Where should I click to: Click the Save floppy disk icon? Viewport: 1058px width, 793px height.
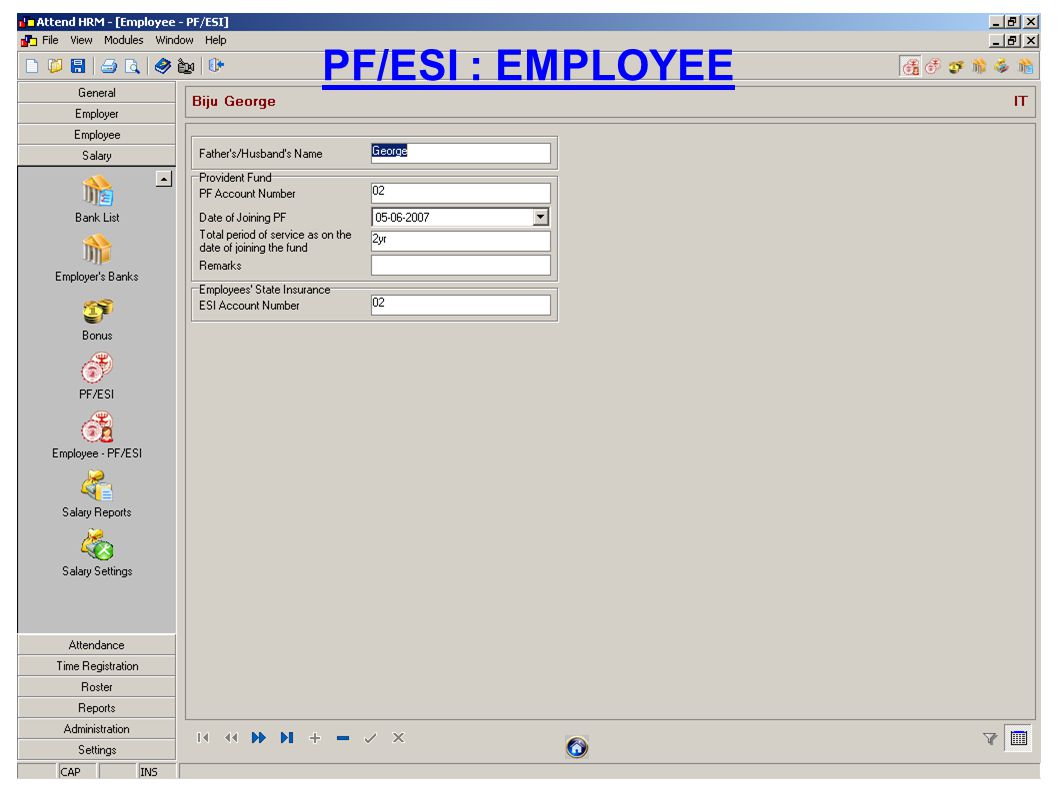click(78, 66)
